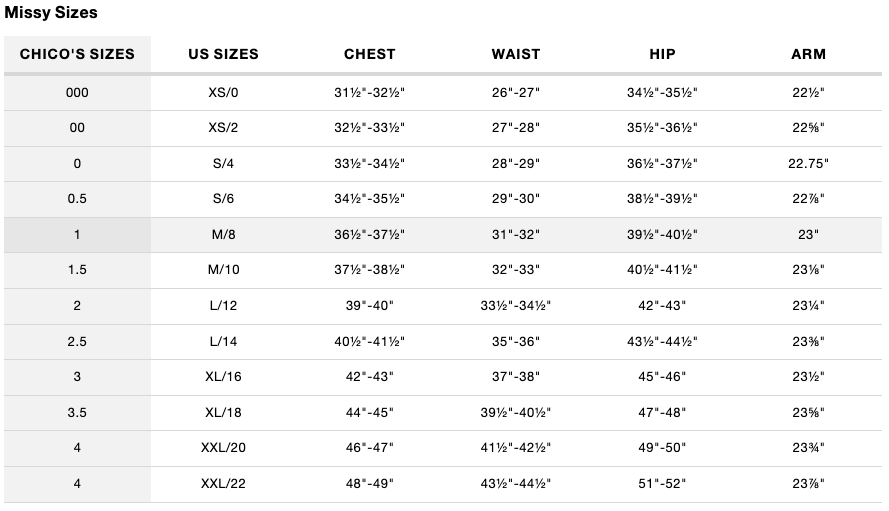Select the WAIST column header
Image resolution: width=889 pixels, height=511 pixels.
516,54
